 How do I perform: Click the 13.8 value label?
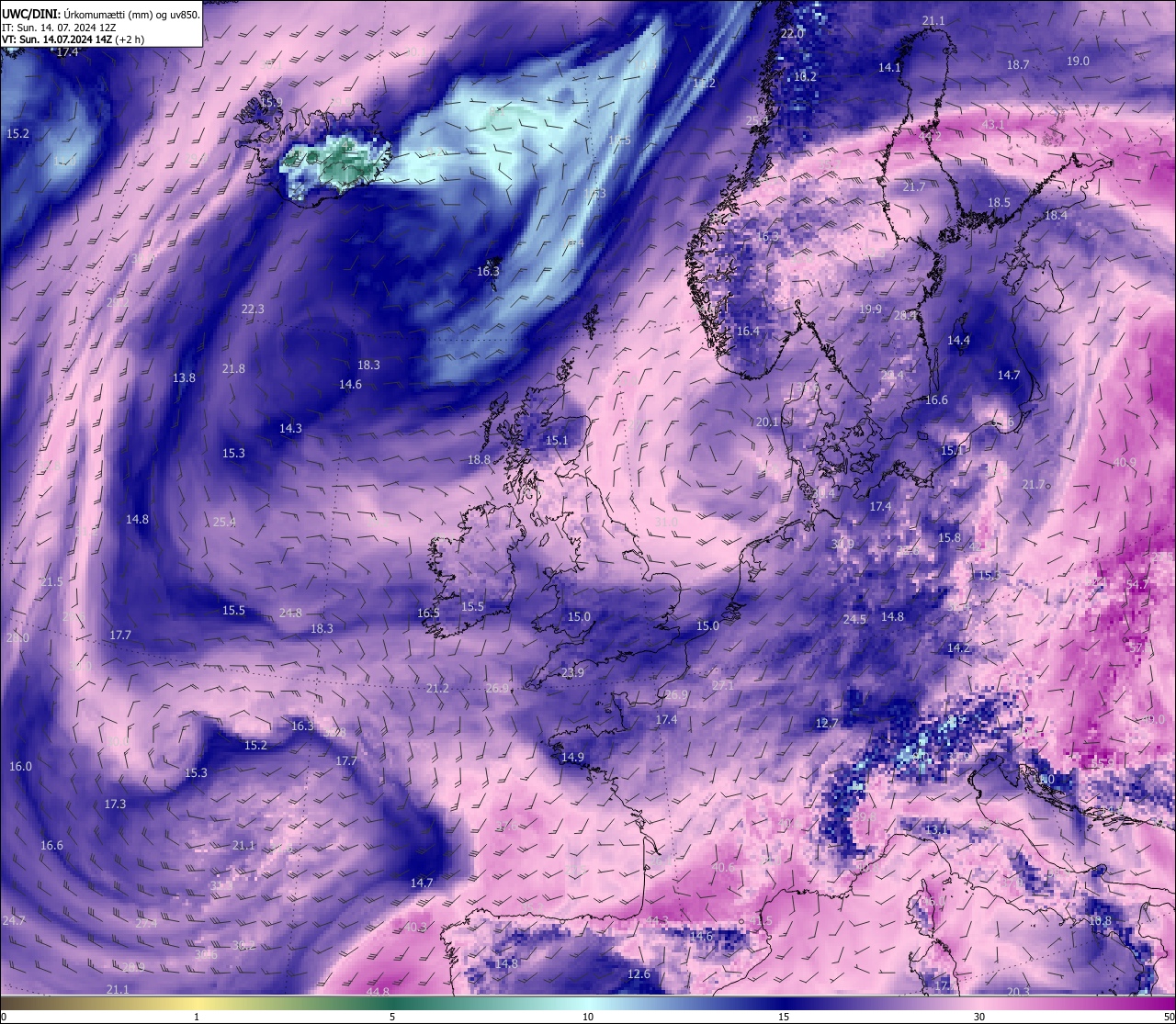(184, 378)
